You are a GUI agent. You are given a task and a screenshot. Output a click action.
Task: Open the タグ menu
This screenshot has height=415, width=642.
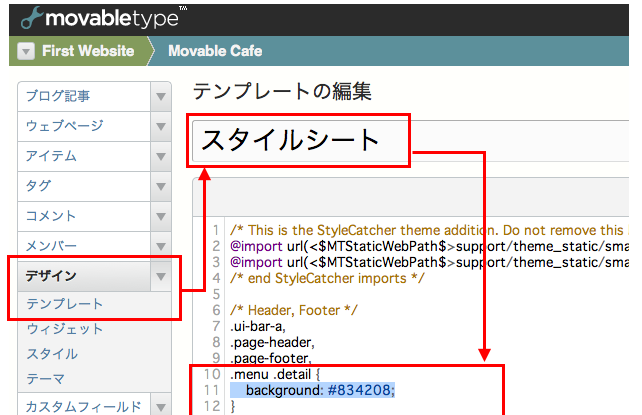pyautogui.click(x=84, y=186)
